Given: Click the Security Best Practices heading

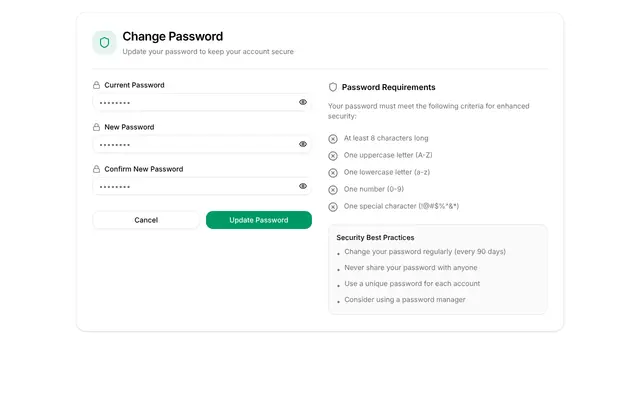Looking at the screenshot, I should click(x=375, y=238).
